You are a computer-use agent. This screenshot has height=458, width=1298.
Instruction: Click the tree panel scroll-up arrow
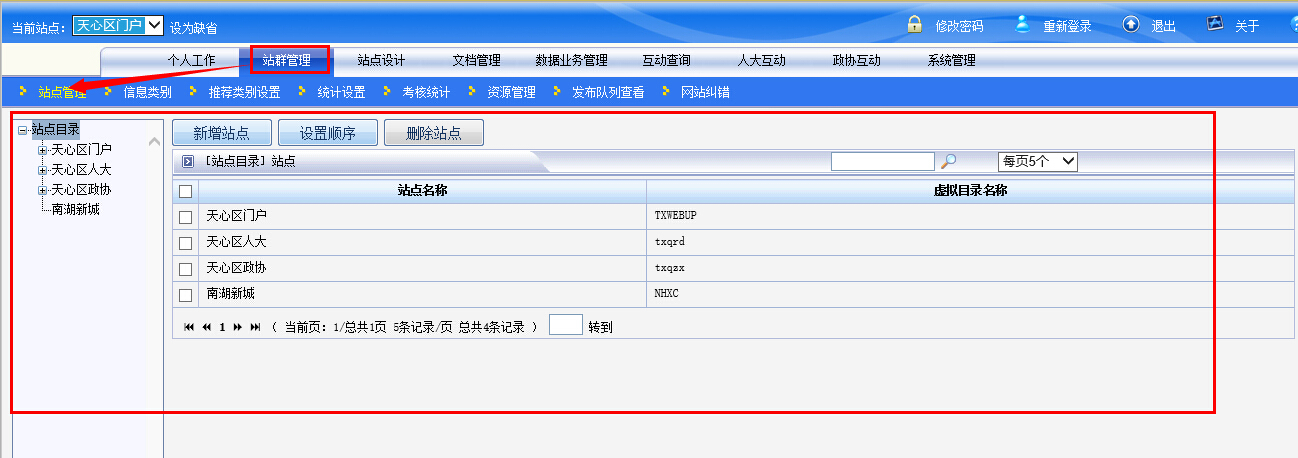click(154, 141)
